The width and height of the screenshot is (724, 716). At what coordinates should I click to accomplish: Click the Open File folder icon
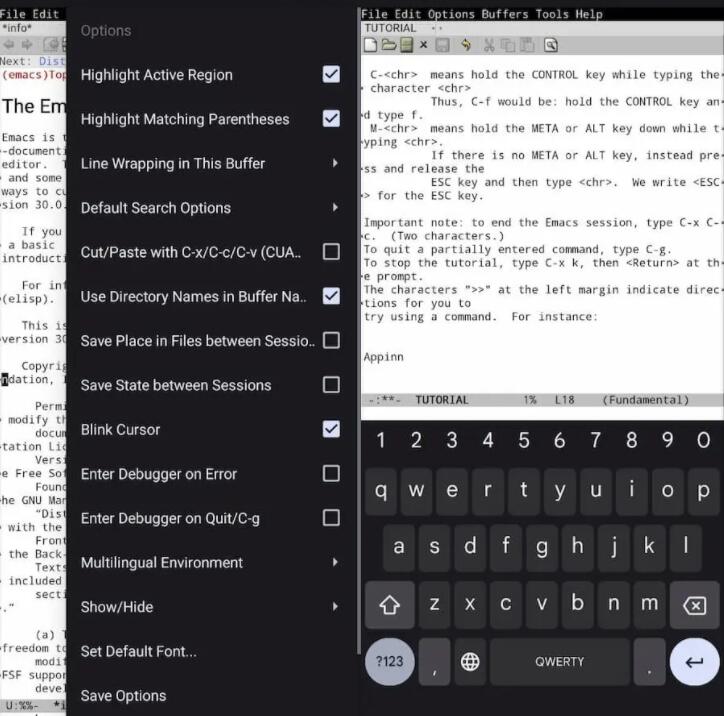click(389, 45)
